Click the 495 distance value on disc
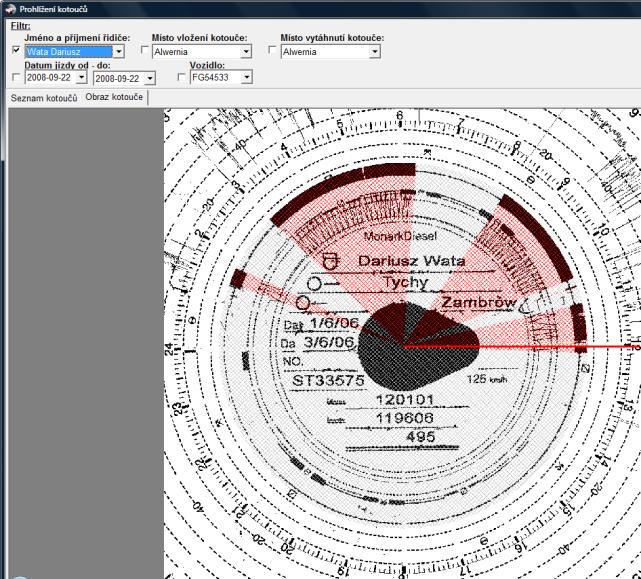The height and width of the screenshot is (579, 641). (421, 437)
